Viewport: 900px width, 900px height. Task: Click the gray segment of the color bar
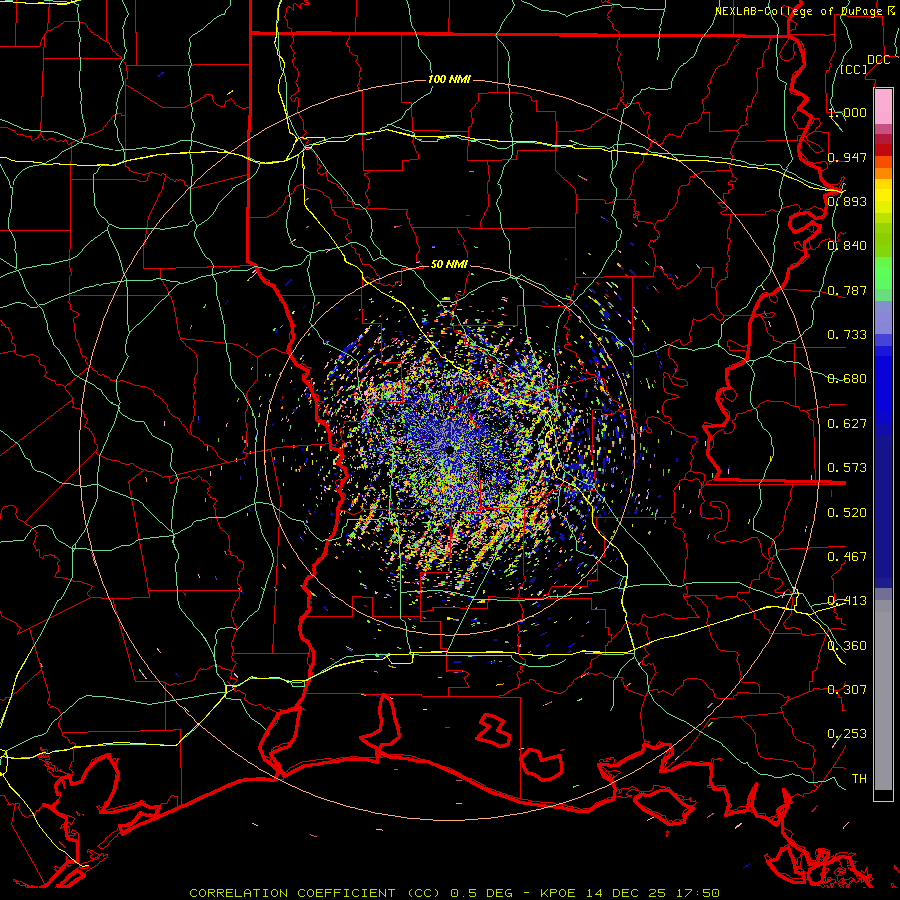(883, 695)
